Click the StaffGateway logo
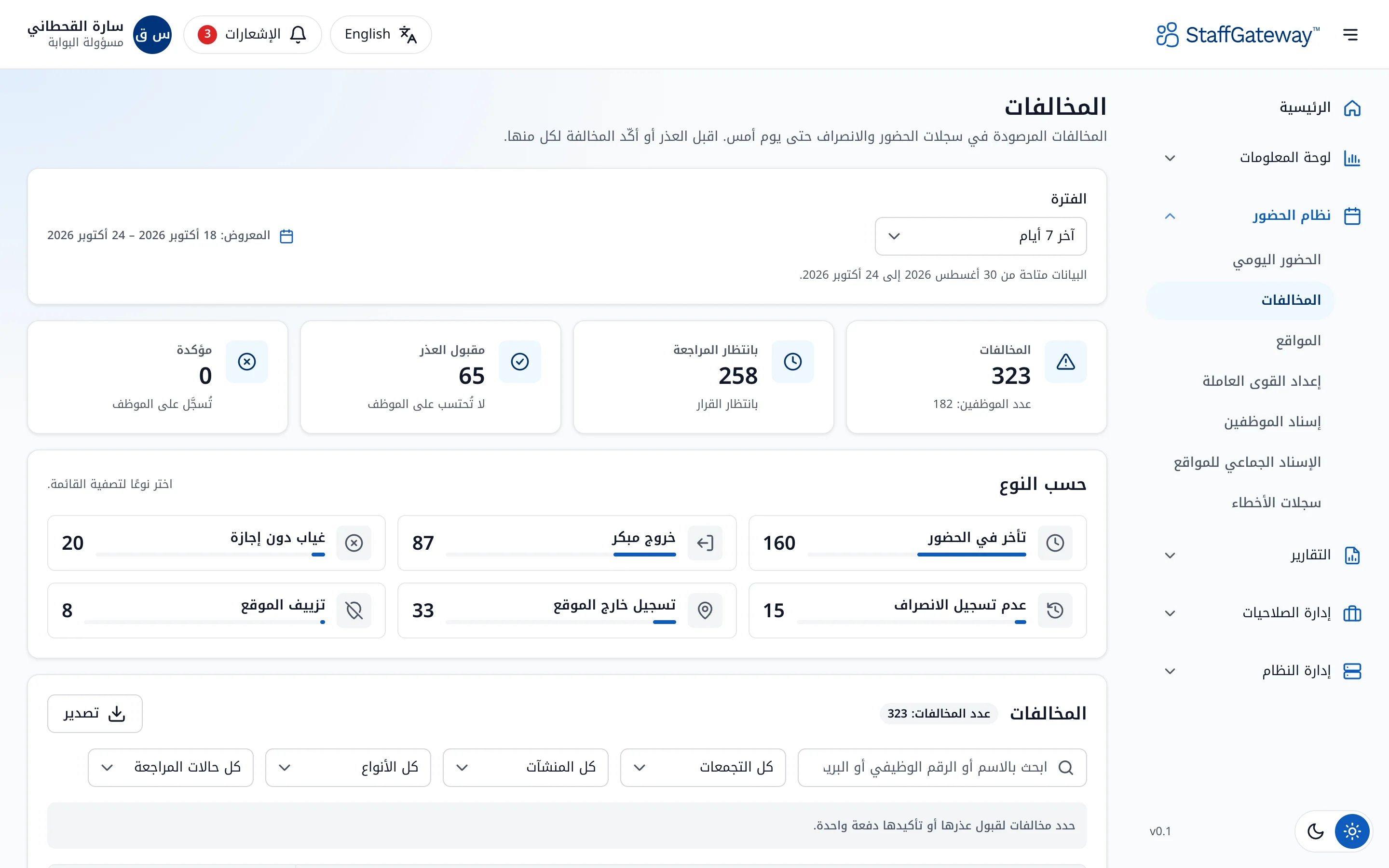Viewport: 1389px width, 868px height. point(1238,34)
